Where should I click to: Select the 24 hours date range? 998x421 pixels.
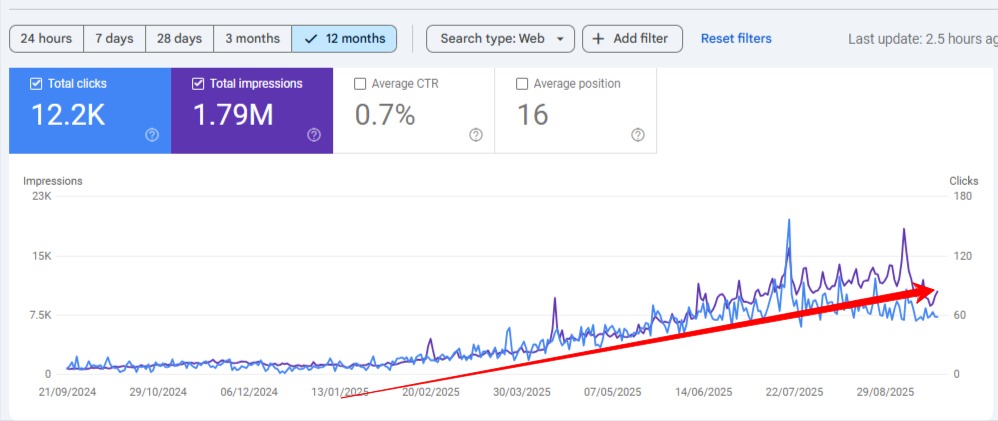tap(46, 39)
